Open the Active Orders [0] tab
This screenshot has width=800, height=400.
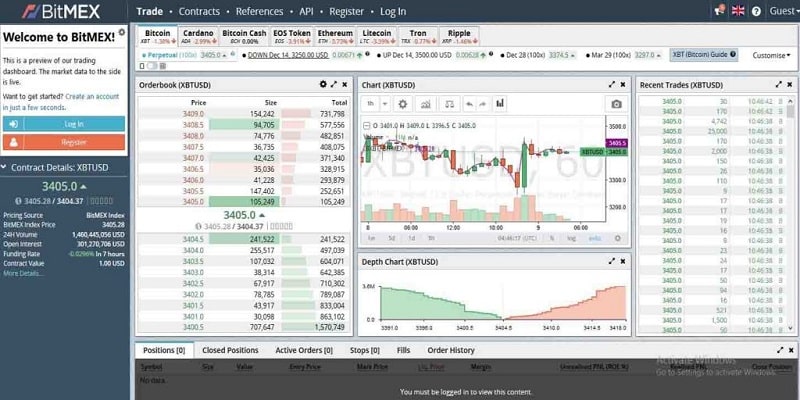tap(304, 350)
